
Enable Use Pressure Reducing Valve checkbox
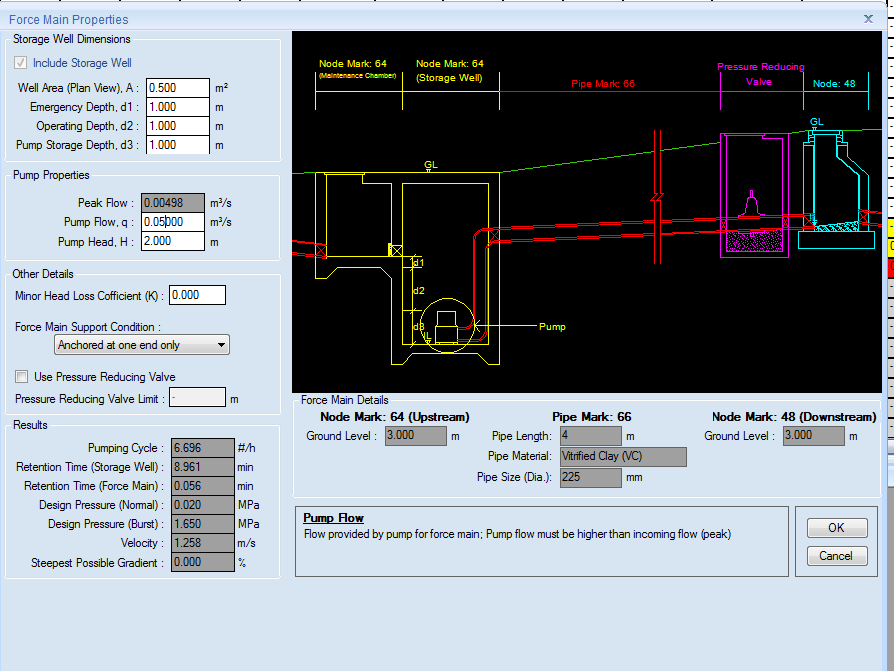click(x=22, y=376)
